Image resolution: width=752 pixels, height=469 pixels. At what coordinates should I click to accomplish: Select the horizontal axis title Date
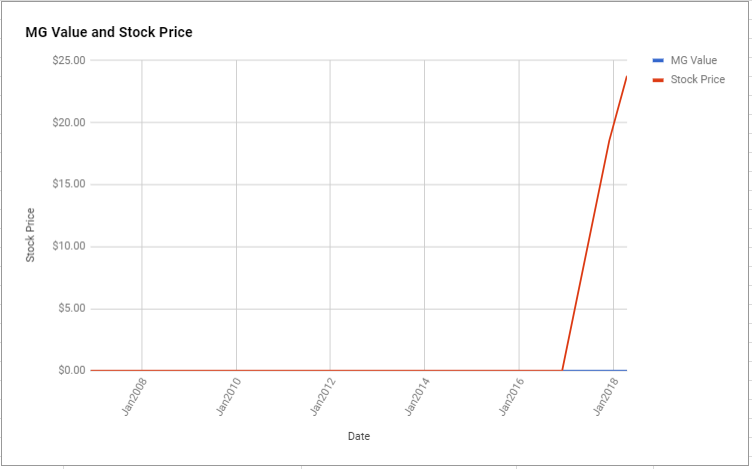[359, 436]
